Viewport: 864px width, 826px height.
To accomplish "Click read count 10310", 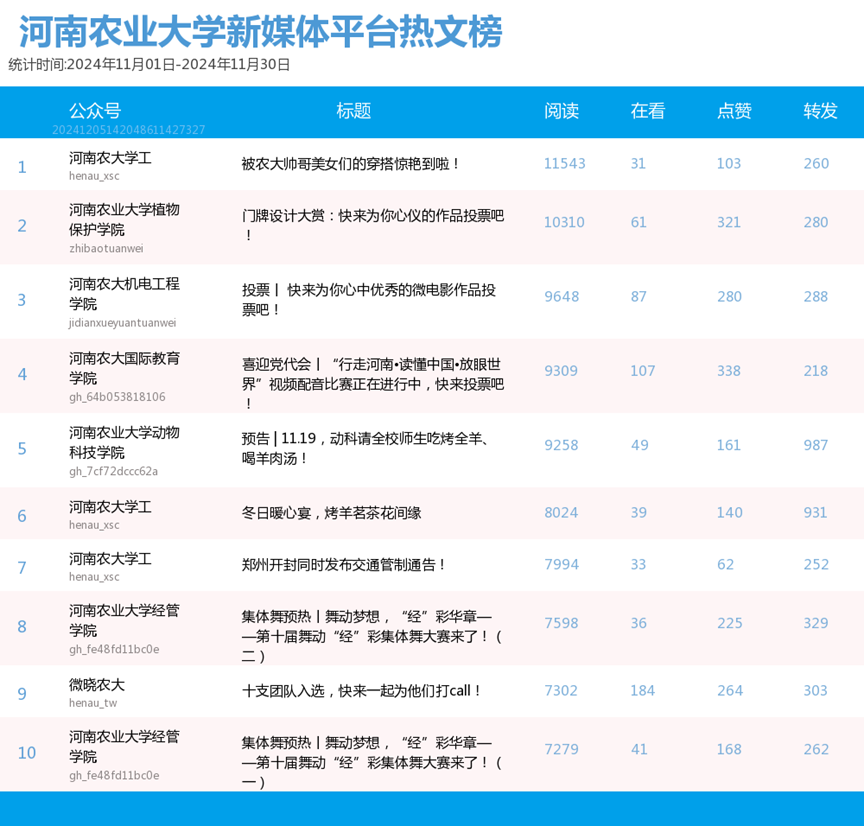I will [x=564, y=222].
